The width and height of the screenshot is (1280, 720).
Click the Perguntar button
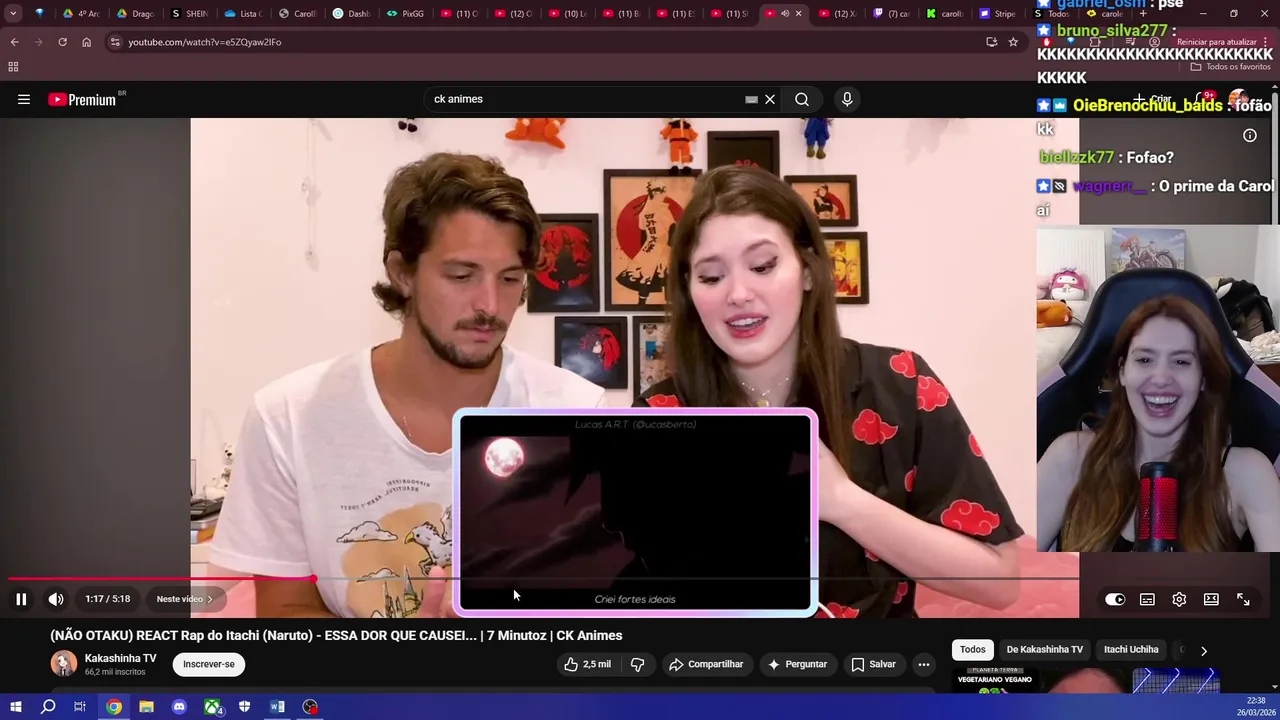[797, 664]
